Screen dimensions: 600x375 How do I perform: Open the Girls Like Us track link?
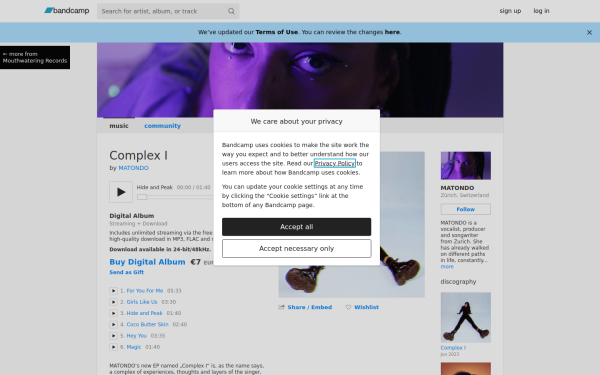click(142, 302)
